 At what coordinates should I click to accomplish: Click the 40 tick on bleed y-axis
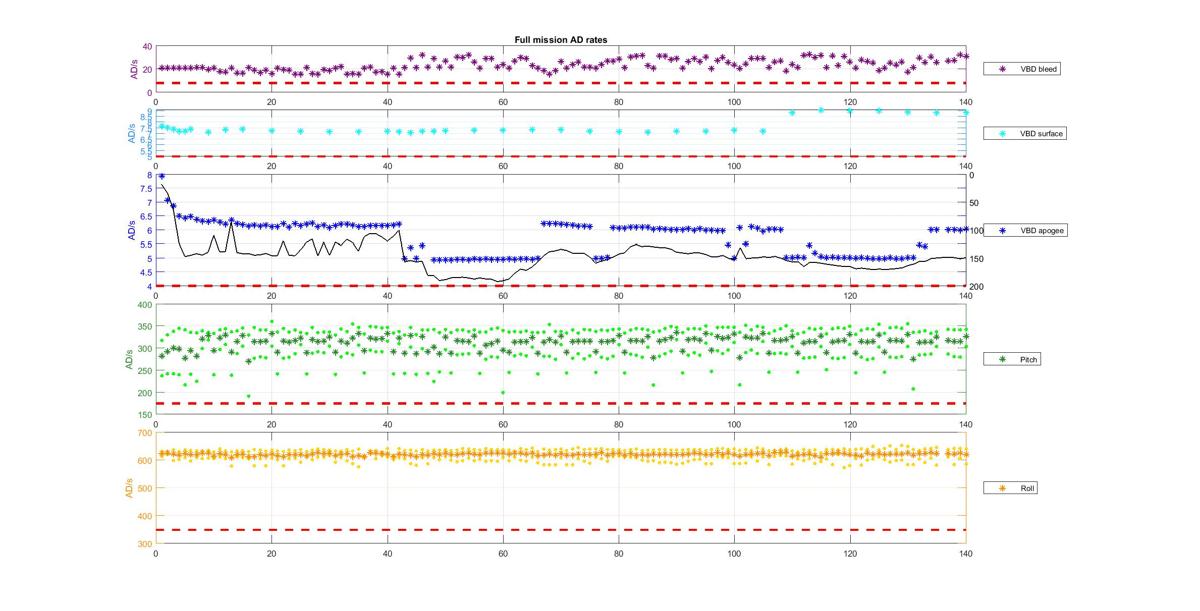tap(147, 47)
